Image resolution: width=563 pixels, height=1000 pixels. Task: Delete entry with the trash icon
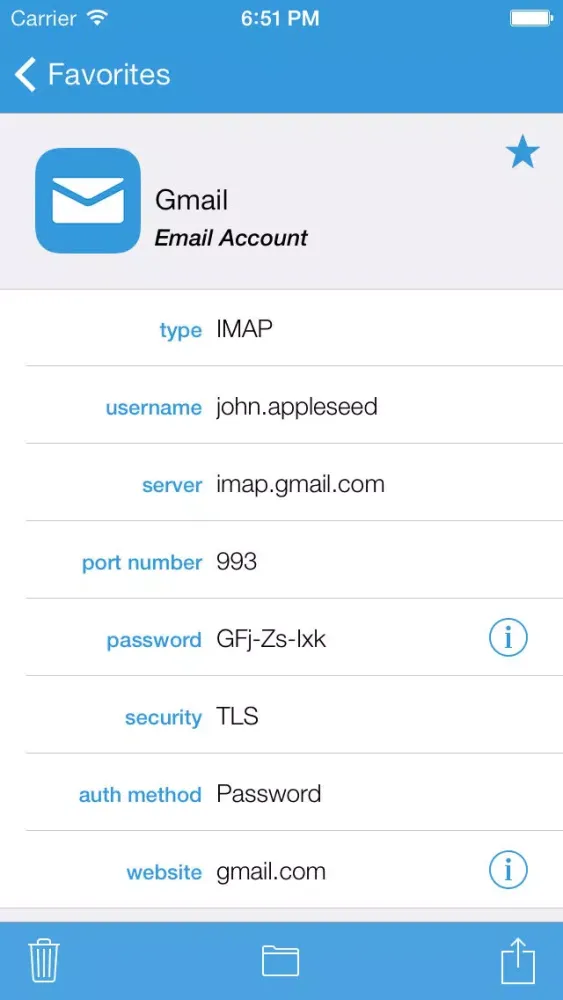(x=44, y=960)
